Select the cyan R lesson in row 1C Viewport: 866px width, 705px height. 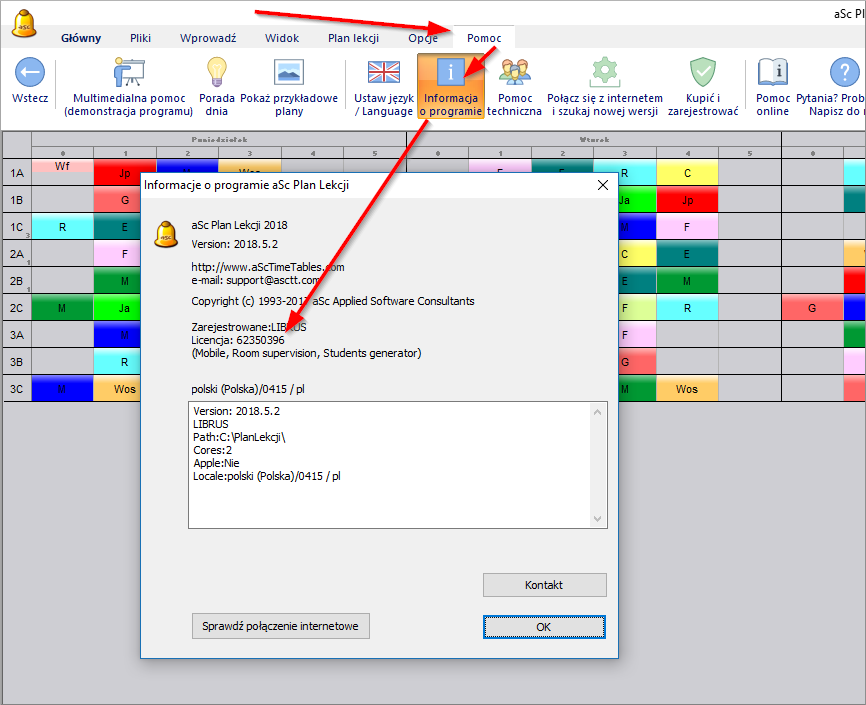62,227
